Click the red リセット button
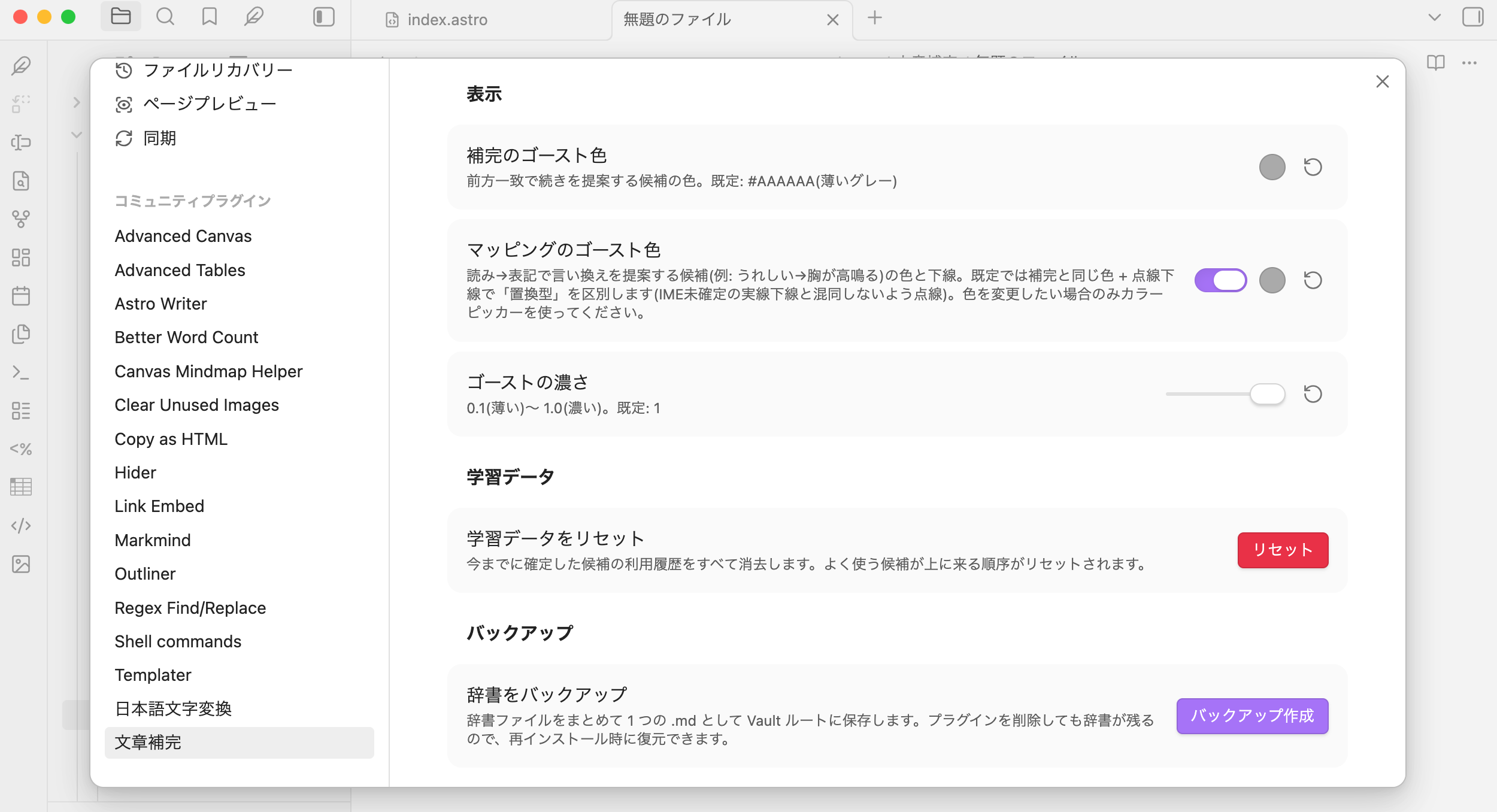 [1283, 550]
